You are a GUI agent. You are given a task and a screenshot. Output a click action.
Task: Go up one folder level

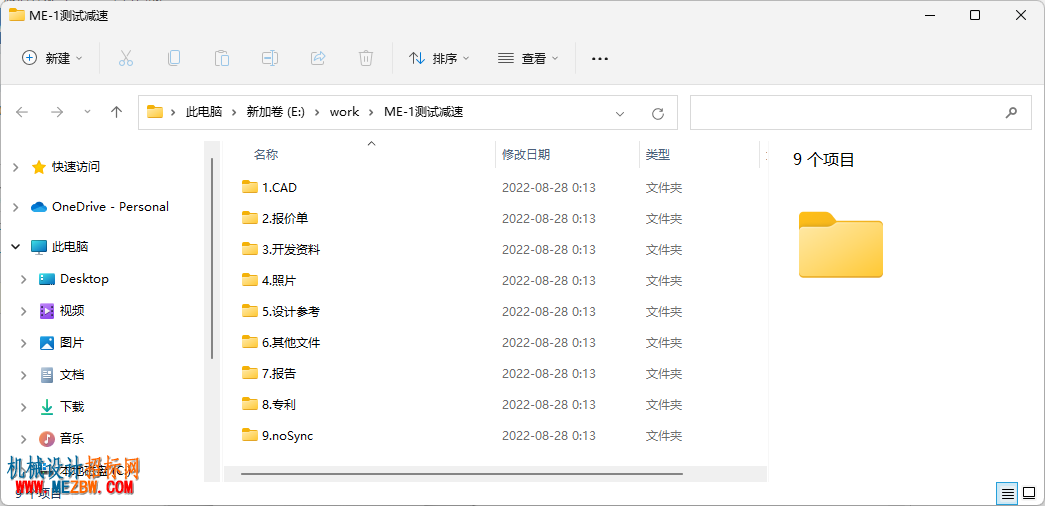coord(117,112)
